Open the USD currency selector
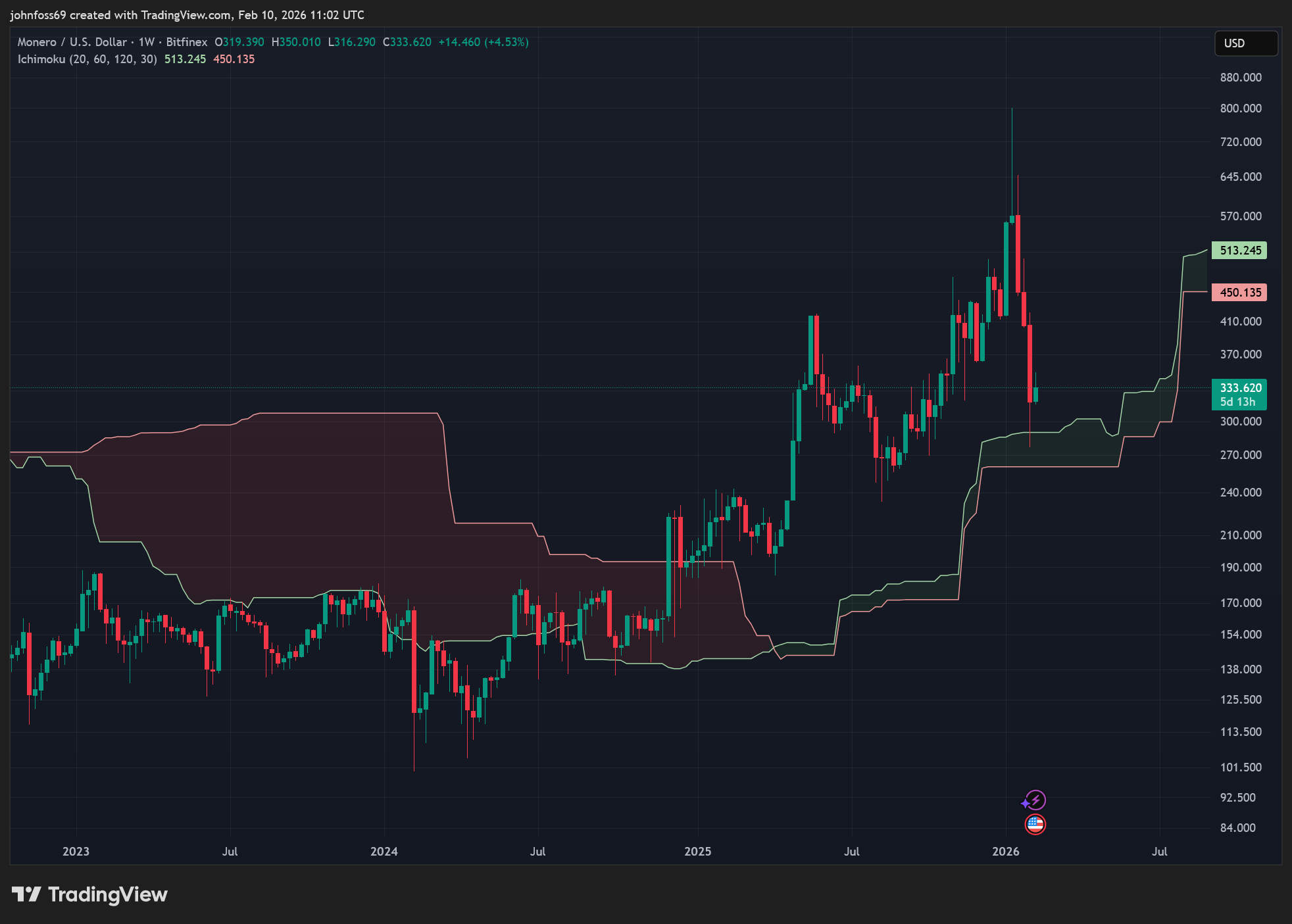The image size is (1292, 924). pyautogui.click(x=1245, y=43)
